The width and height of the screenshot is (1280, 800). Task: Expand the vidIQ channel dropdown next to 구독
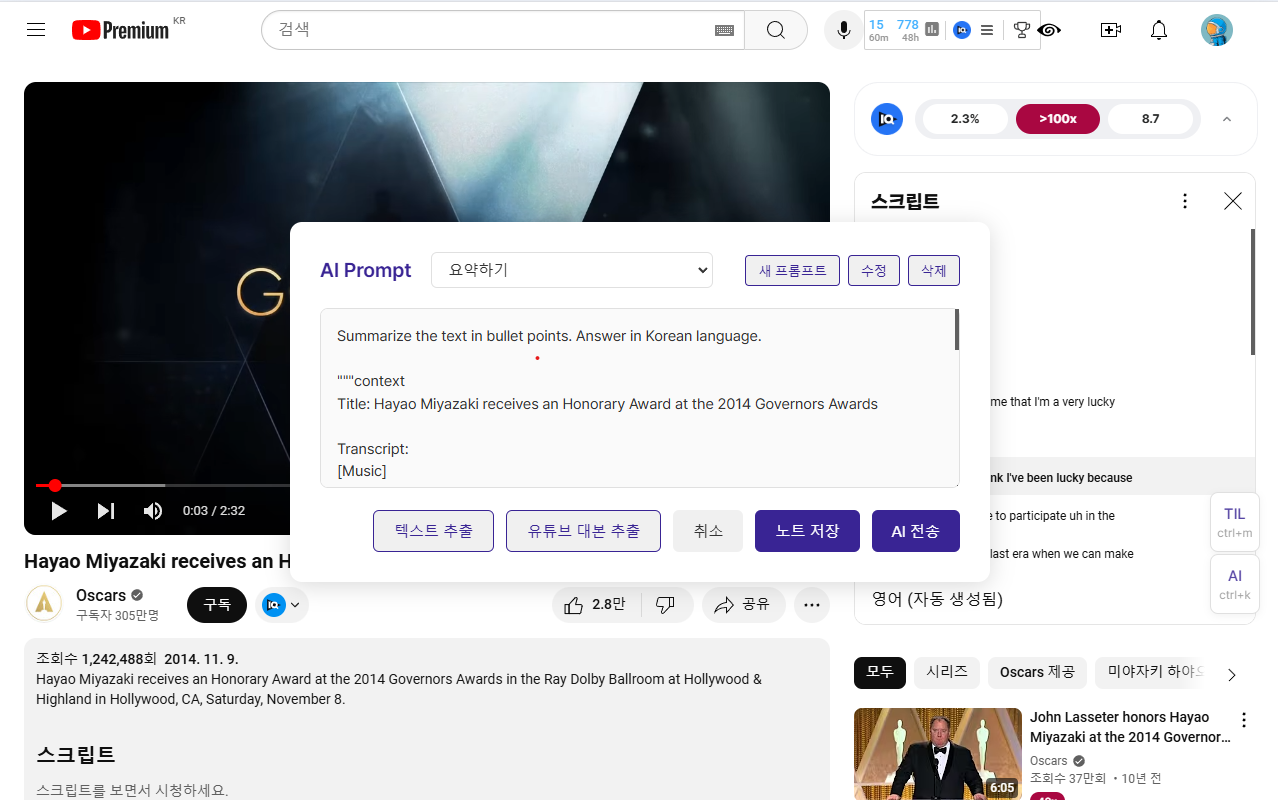(x=282, y=605)
